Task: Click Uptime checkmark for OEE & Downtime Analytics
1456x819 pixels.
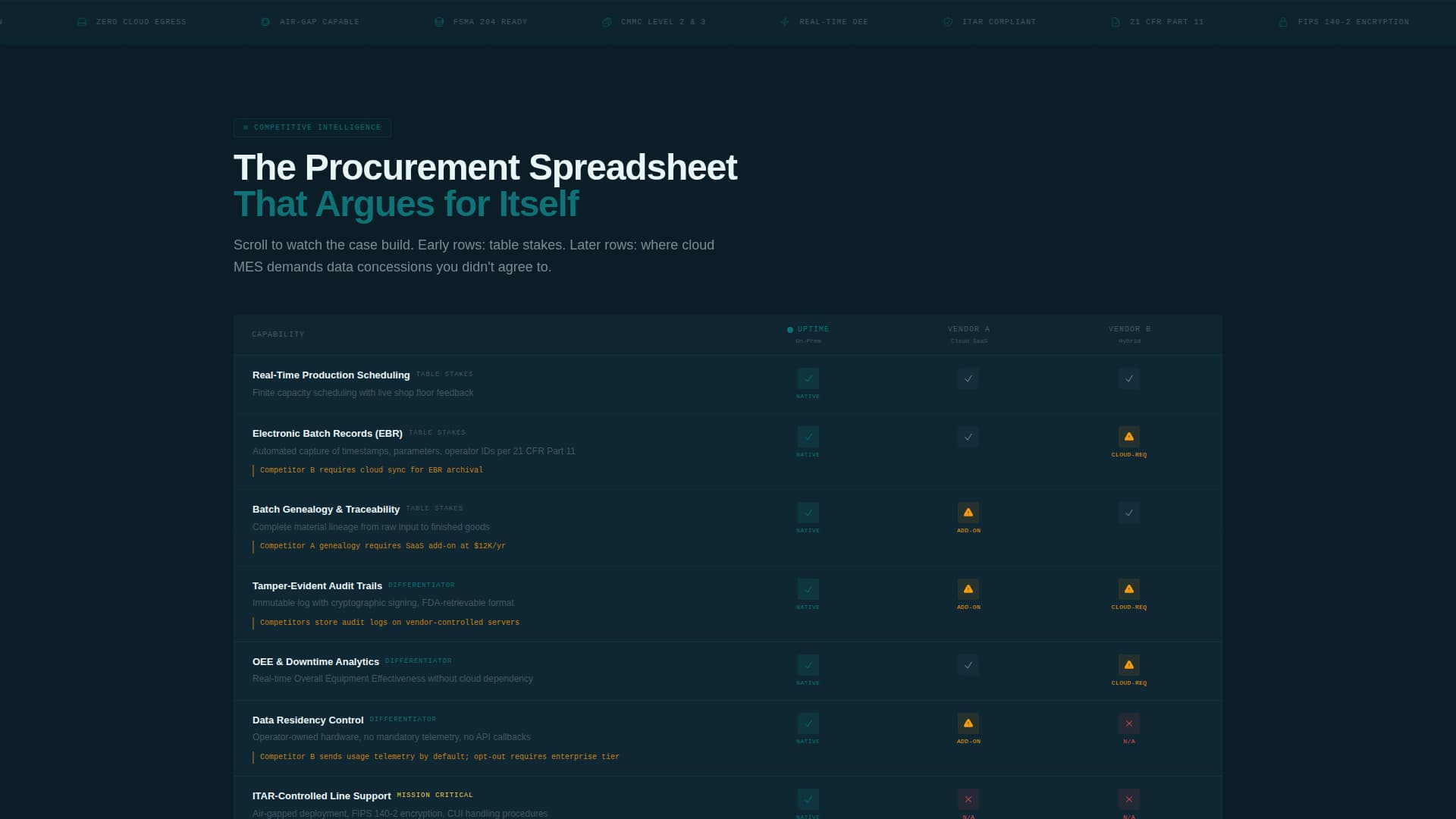Action: pyautogui.click(x=808, y=665)
